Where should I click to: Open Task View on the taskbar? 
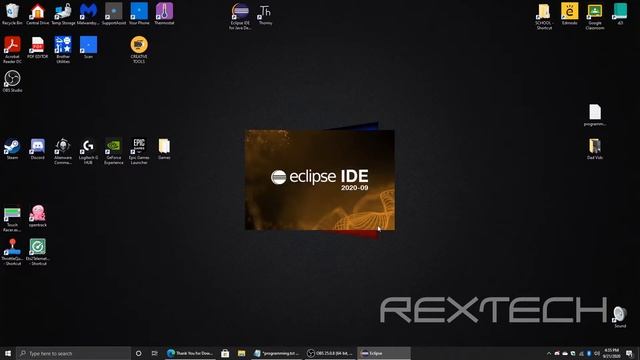[154, 353]
